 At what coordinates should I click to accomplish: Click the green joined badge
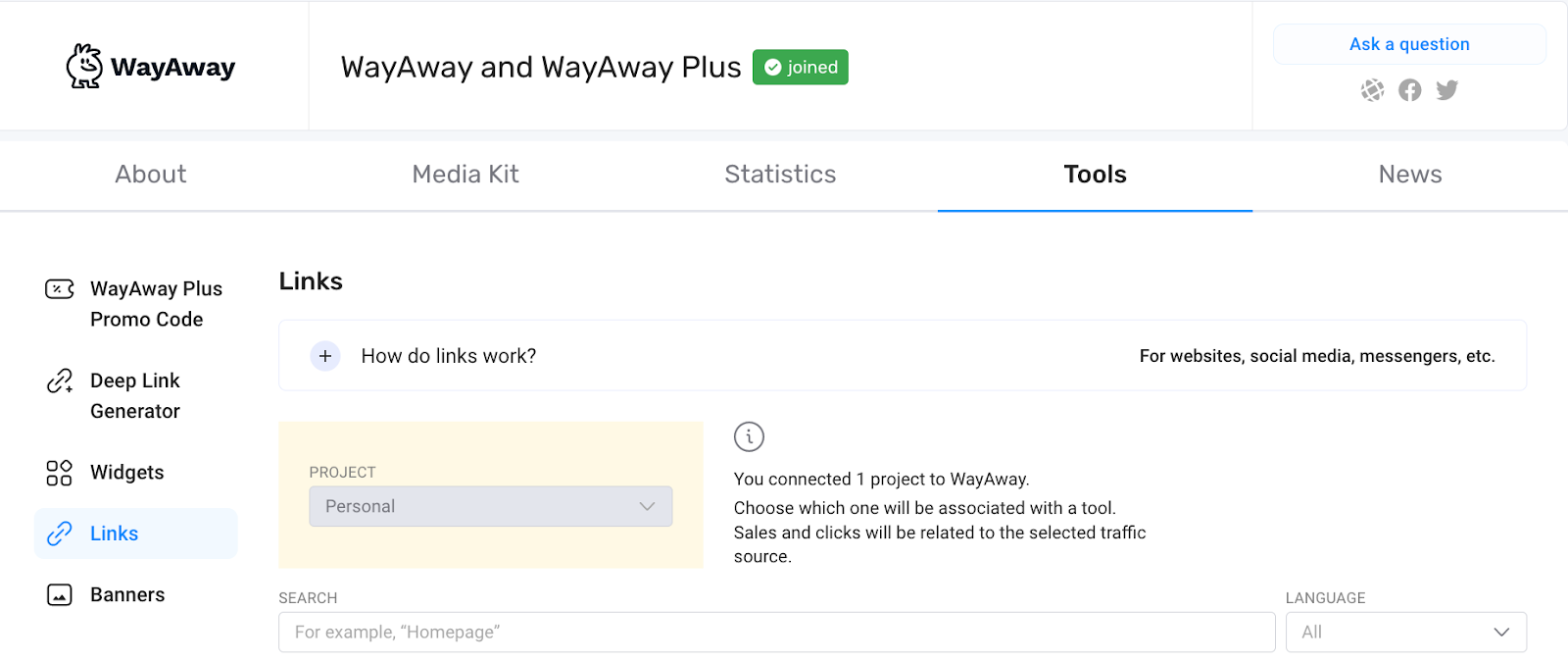pyautogui.click(x=801, y=67)
